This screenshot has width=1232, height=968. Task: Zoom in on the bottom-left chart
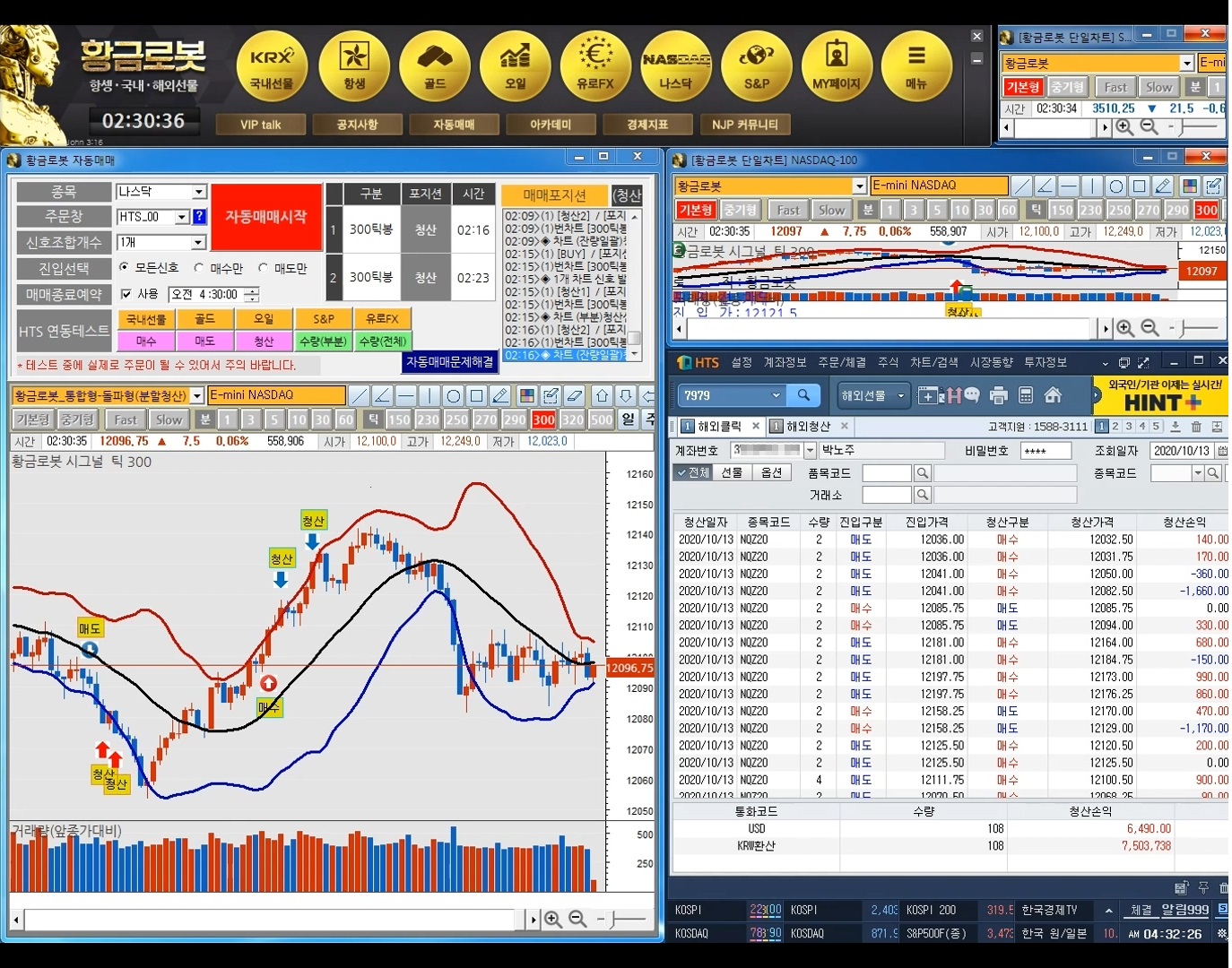[x=553, y=920]
